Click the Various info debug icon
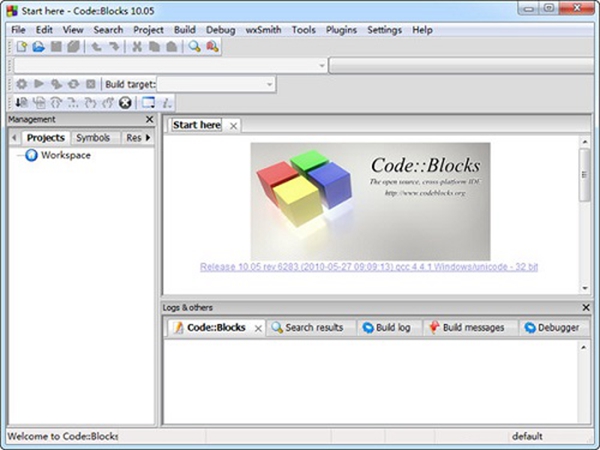 point(166,102)
